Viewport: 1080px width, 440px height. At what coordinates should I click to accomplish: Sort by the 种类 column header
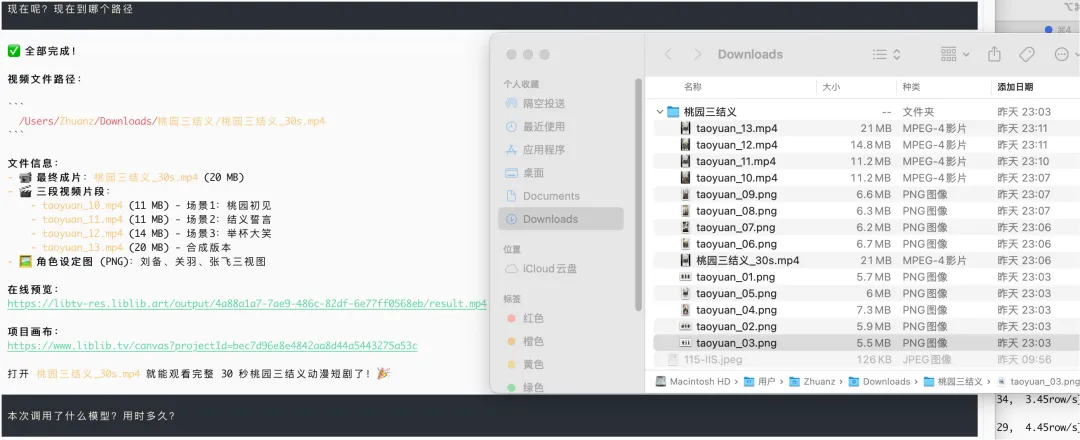[x=911, y=87]
